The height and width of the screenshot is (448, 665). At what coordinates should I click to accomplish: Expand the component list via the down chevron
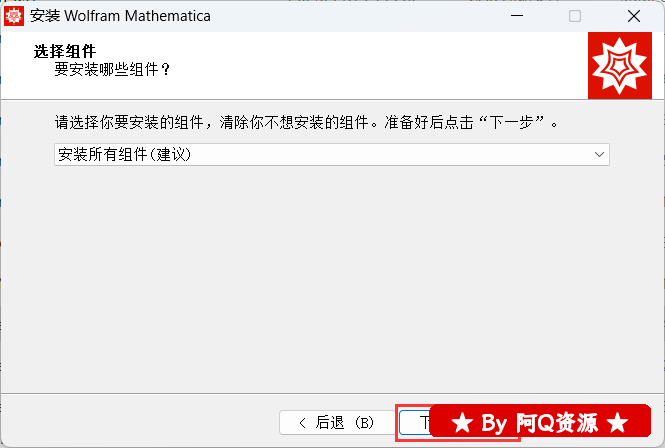tap(599, 154)
